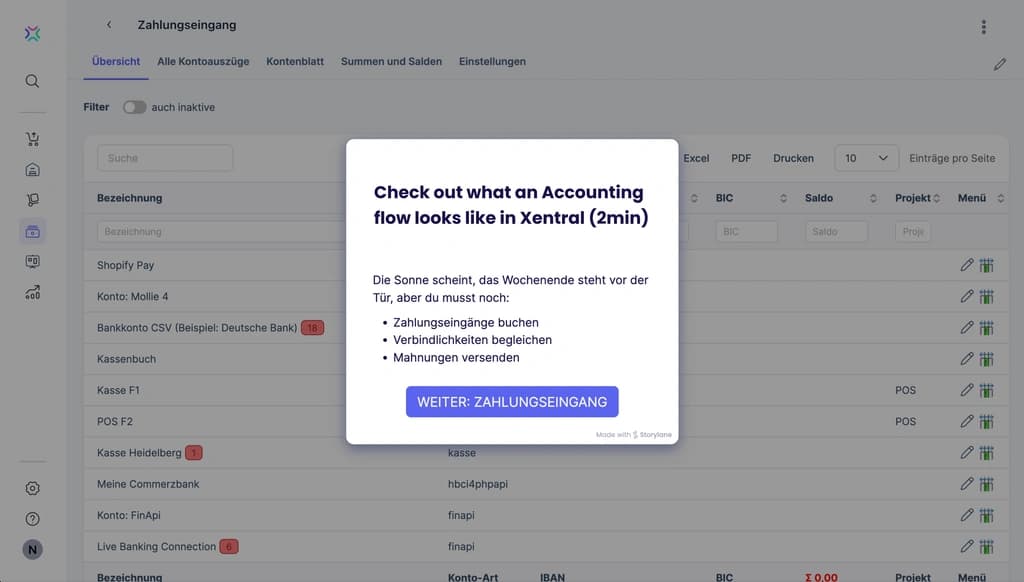1024x582 pixels.
Task: Open settings gear in sidebar
Action: (x=32, y=488)
